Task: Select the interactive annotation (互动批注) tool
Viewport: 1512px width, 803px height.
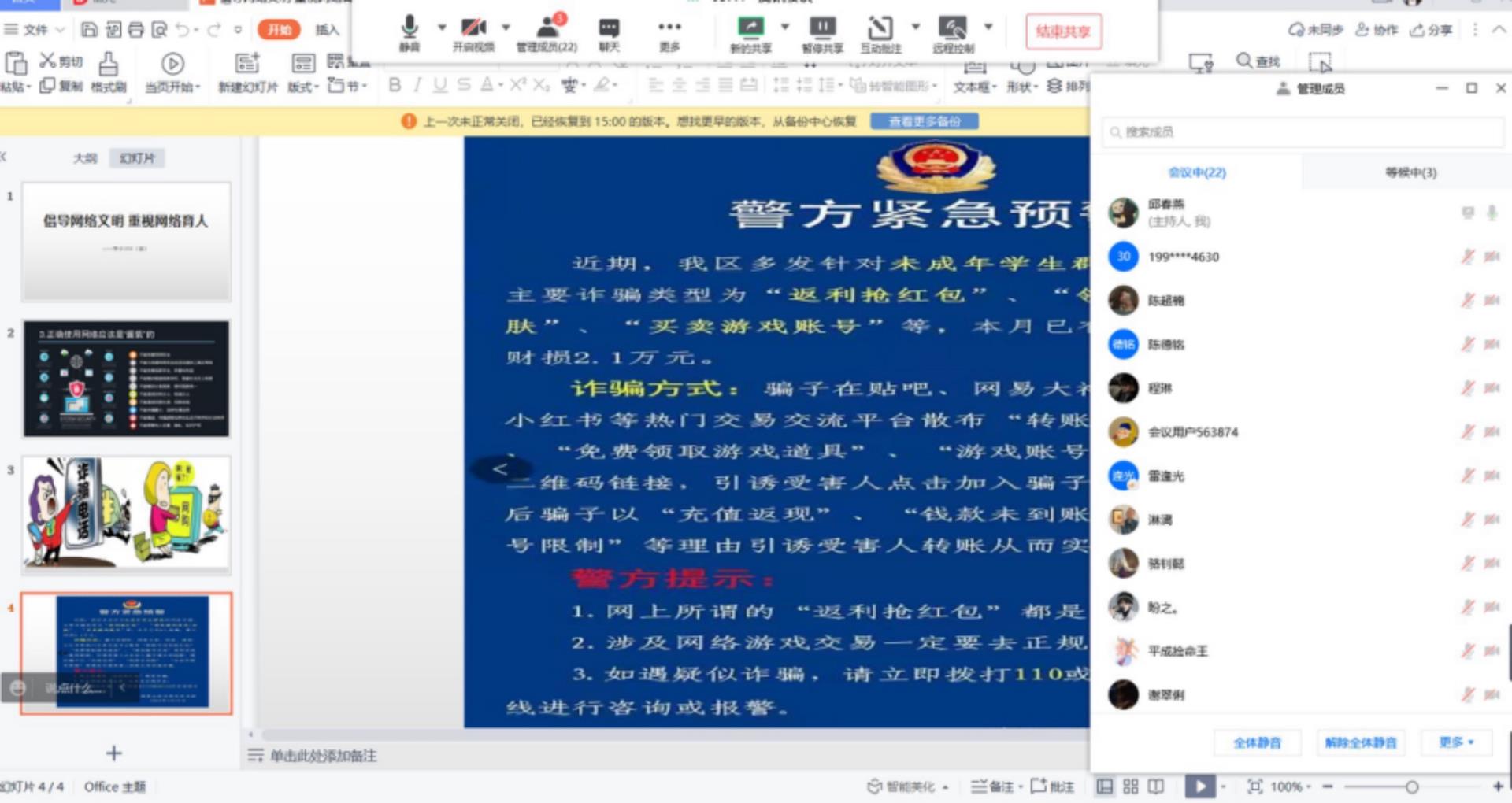Action: pos(880,33)
